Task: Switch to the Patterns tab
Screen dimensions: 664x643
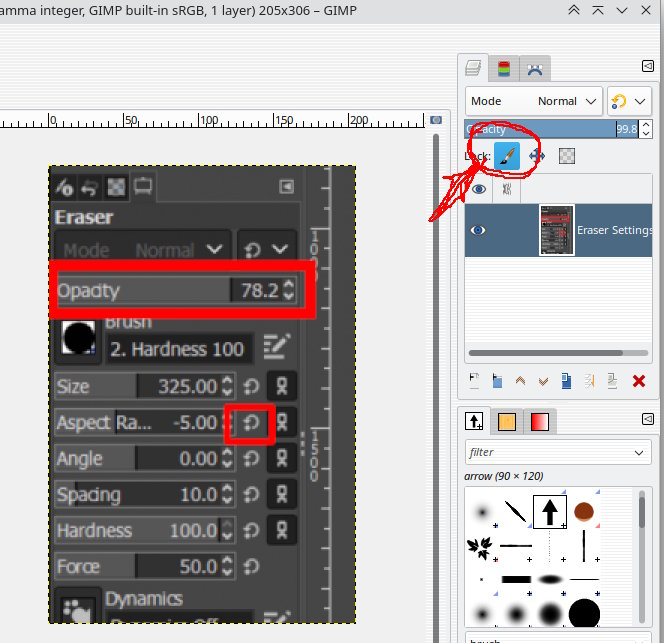Action: (x=507, y=422)
